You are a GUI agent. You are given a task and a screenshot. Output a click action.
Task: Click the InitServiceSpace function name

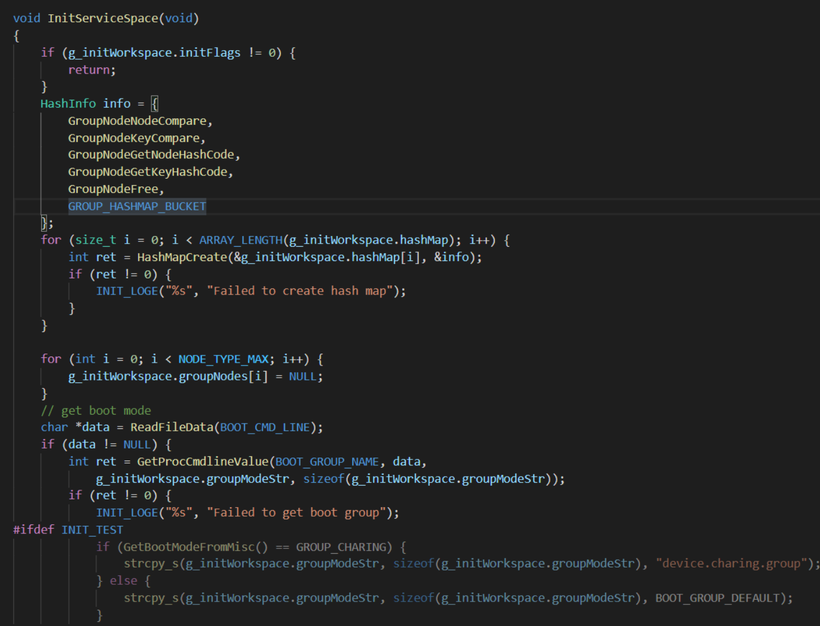click(103, 18)
